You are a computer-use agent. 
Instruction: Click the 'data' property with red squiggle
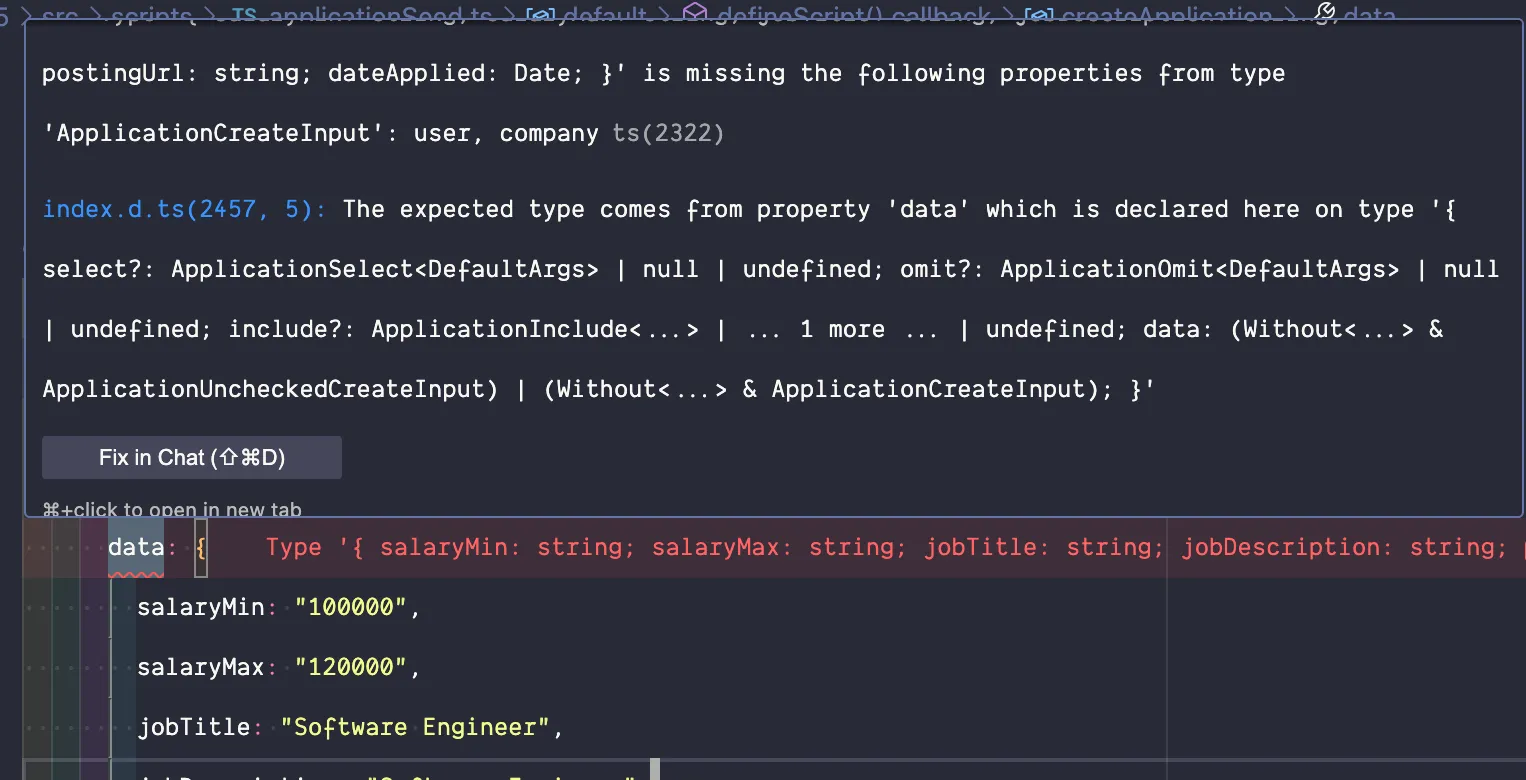(x=135, y=548)
